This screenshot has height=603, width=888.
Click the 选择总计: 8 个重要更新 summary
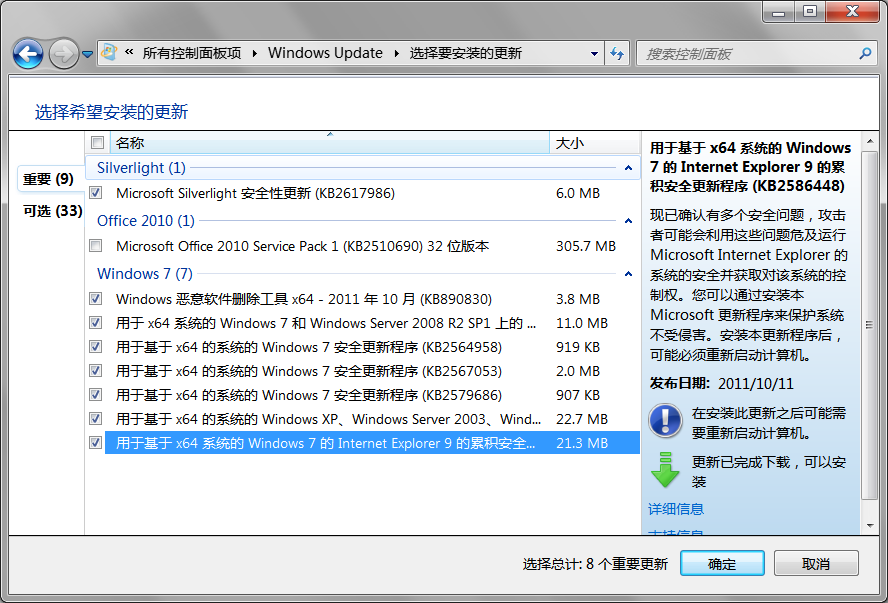point(595,564)
